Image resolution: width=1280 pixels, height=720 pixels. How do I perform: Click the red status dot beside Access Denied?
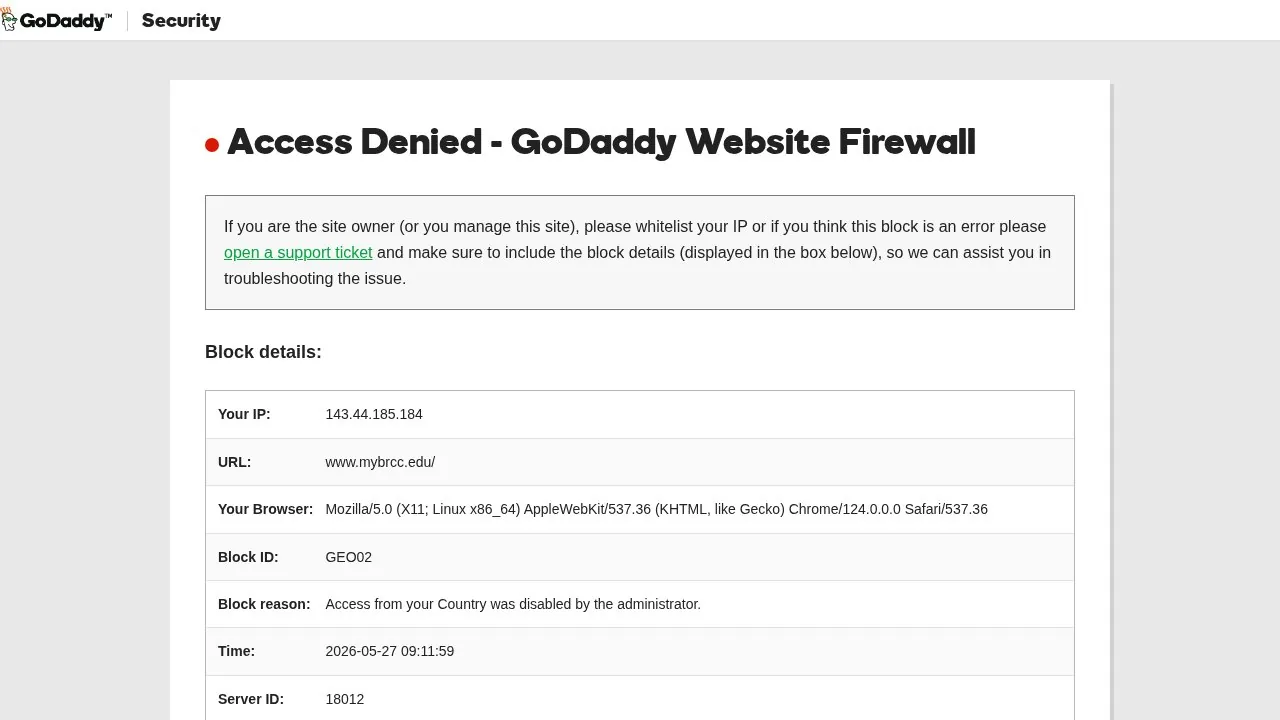point(212,145)
